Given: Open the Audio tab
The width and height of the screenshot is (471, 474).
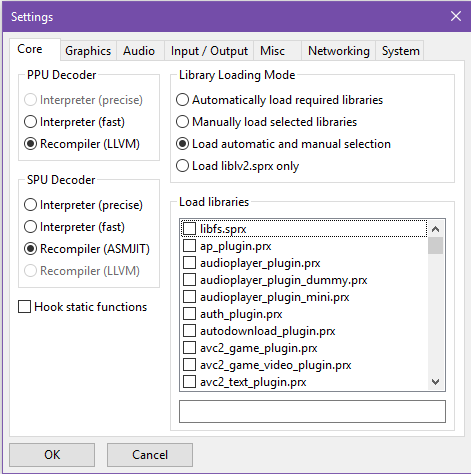Looking at the screenshot, I should pos(139,51).
